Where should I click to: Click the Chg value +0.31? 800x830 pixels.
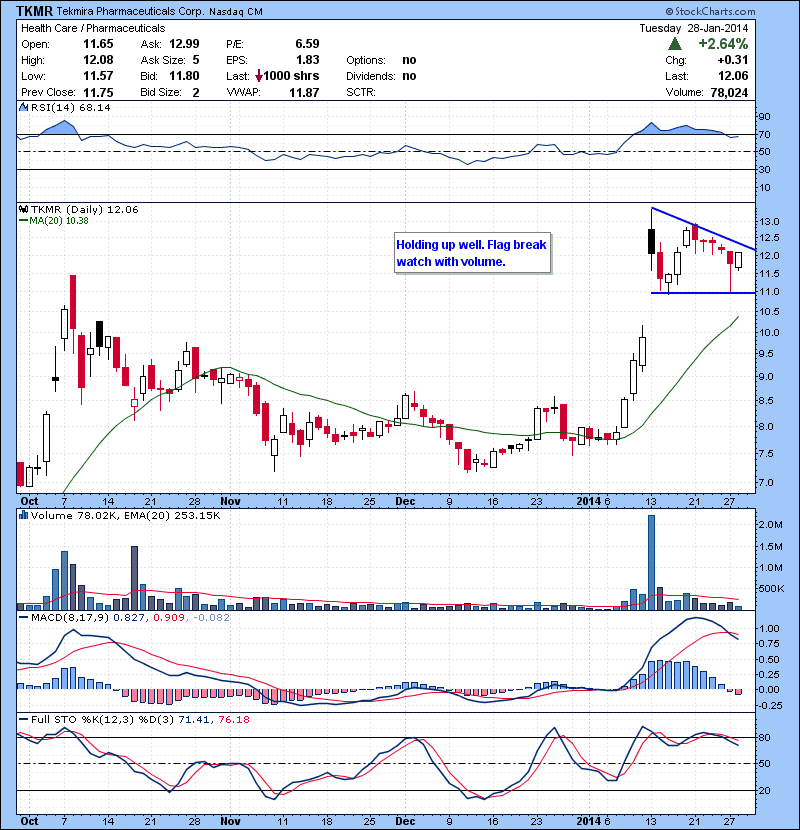(x=733, y=60)
